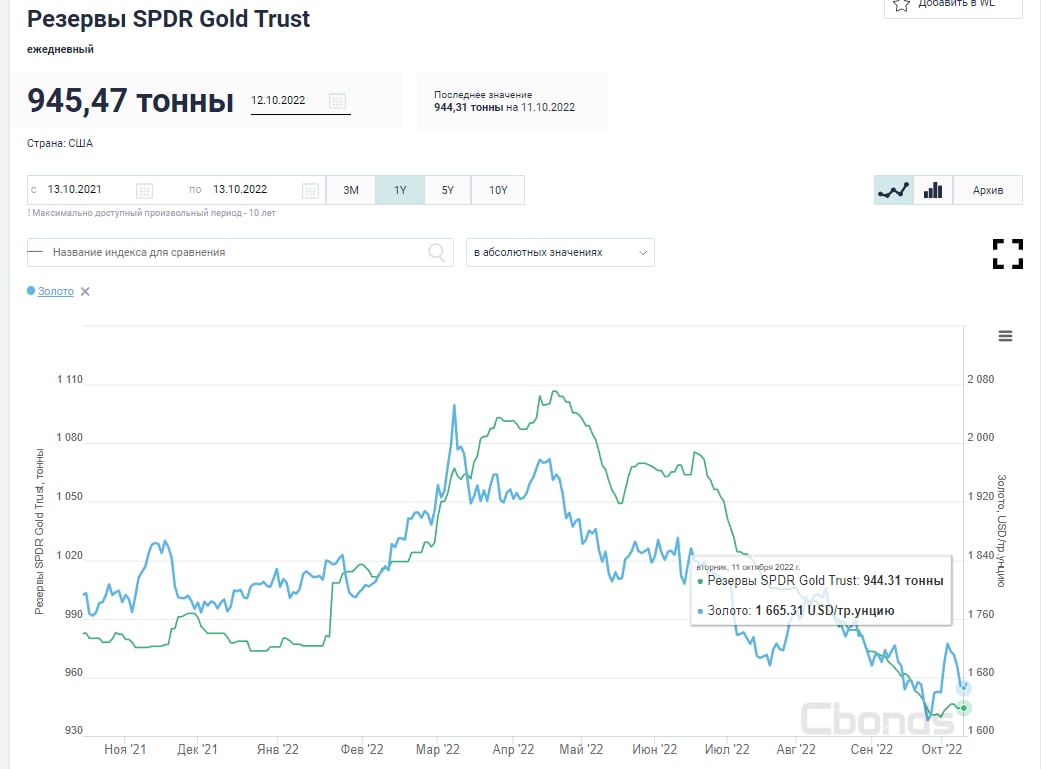The height and width of the screenshot is (769, 1041).
Task: Open the 'в абсолютных значениях' dropdown
Action: [x=560, y=252]
